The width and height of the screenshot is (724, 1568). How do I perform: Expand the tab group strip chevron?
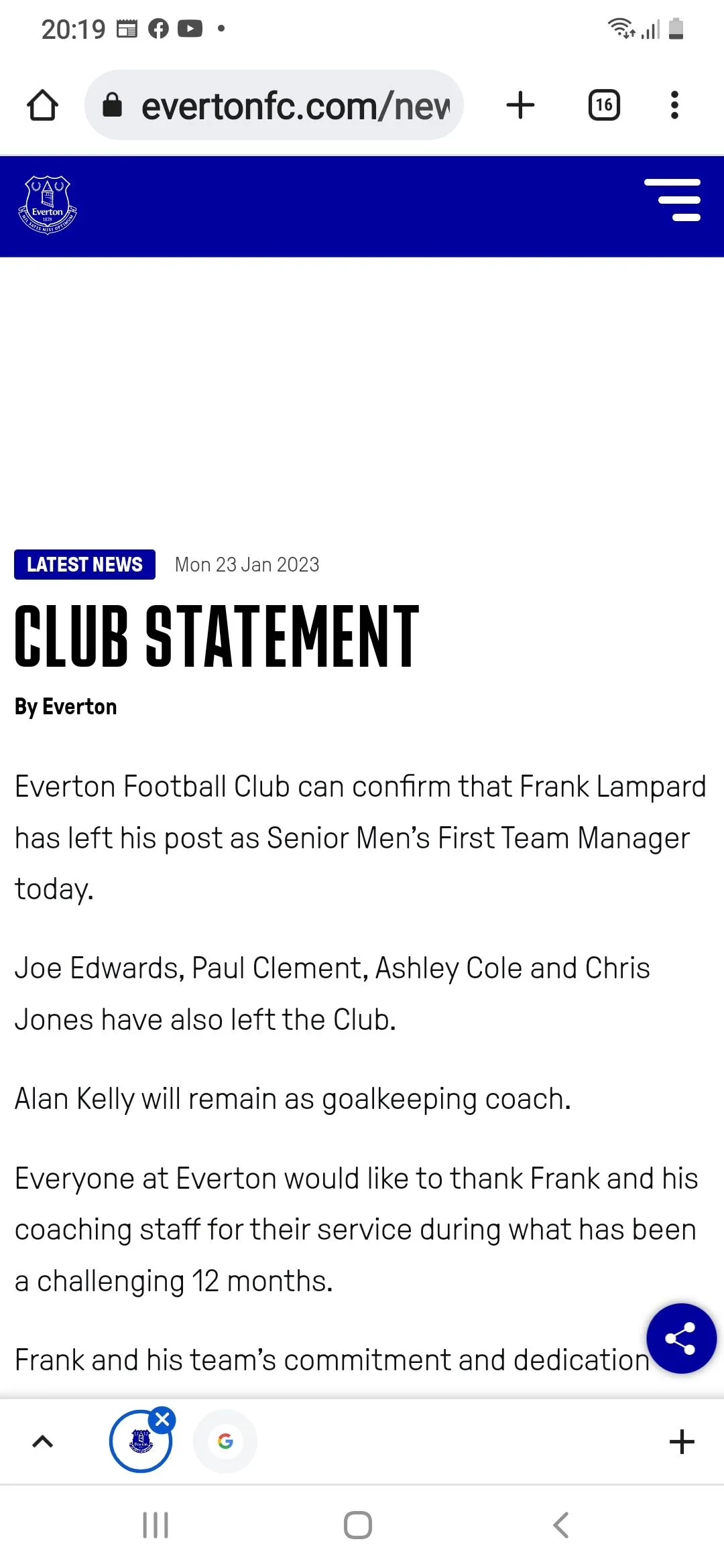pyautogui.click(x=43, y=1441)
